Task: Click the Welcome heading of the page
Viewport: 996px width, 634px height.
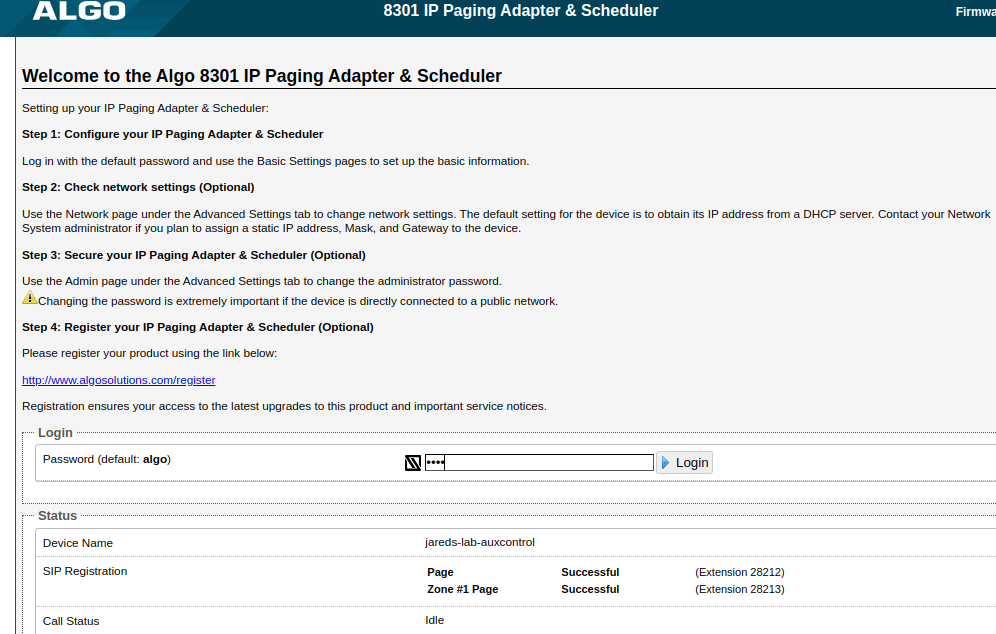Action: pos(262,76)
